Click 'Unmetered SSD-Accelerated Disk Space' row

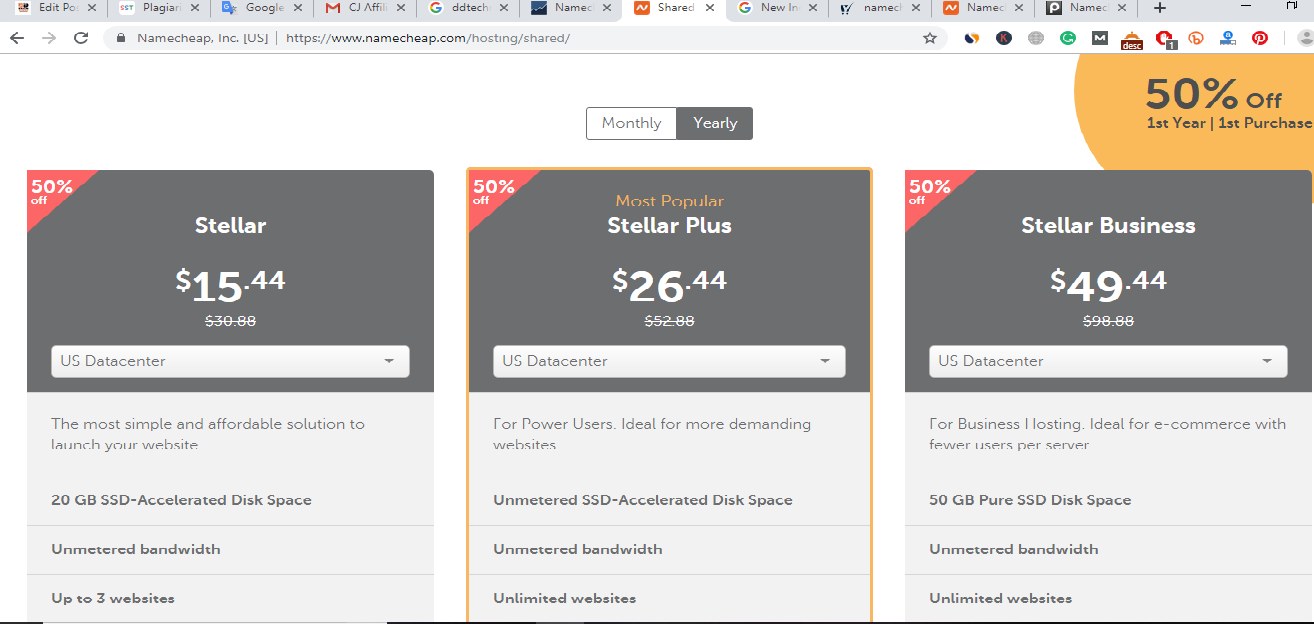669,500
